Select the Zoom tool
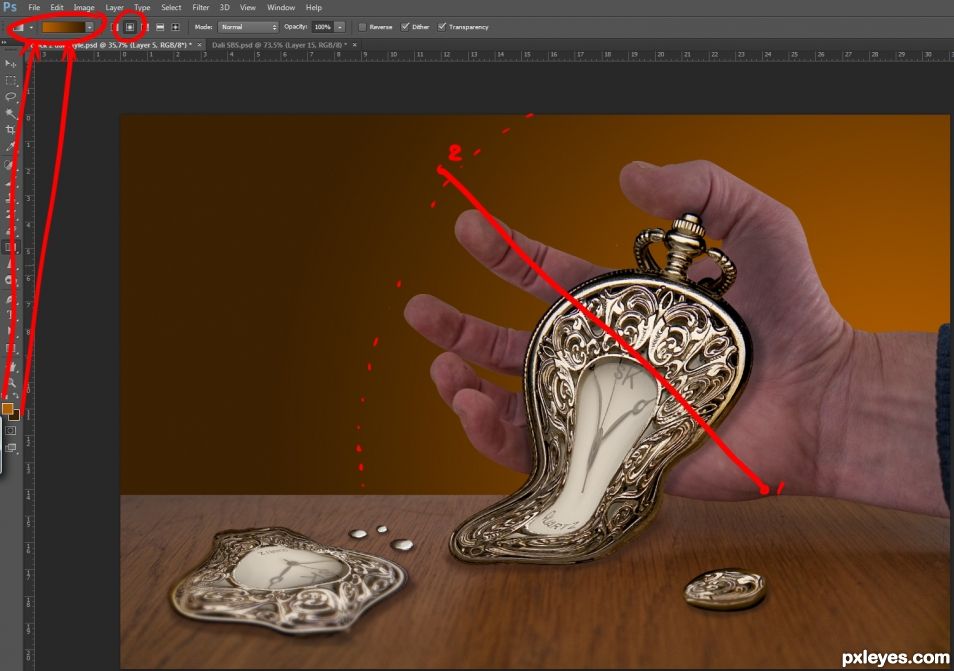 (10, 383)
